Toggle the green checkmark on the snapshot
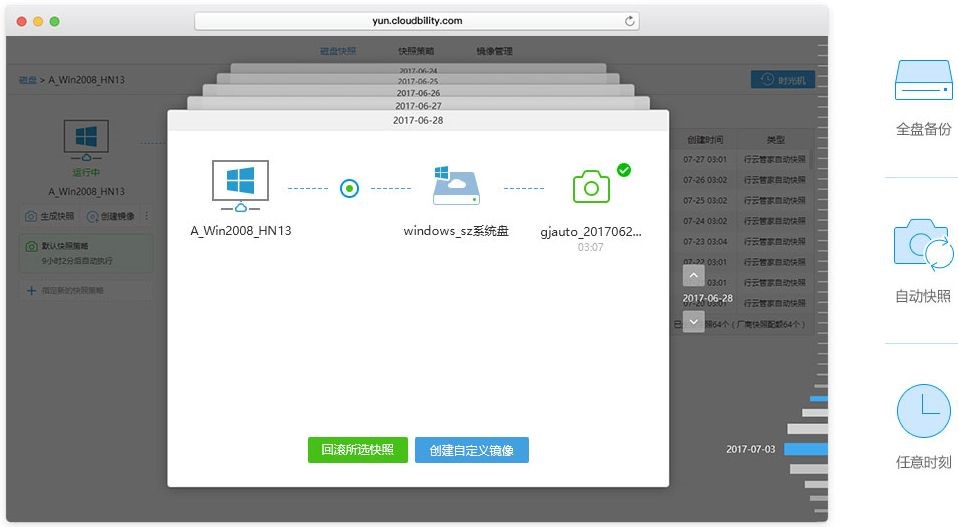This screenshot has width=958, height=527. tap(624, 170)
